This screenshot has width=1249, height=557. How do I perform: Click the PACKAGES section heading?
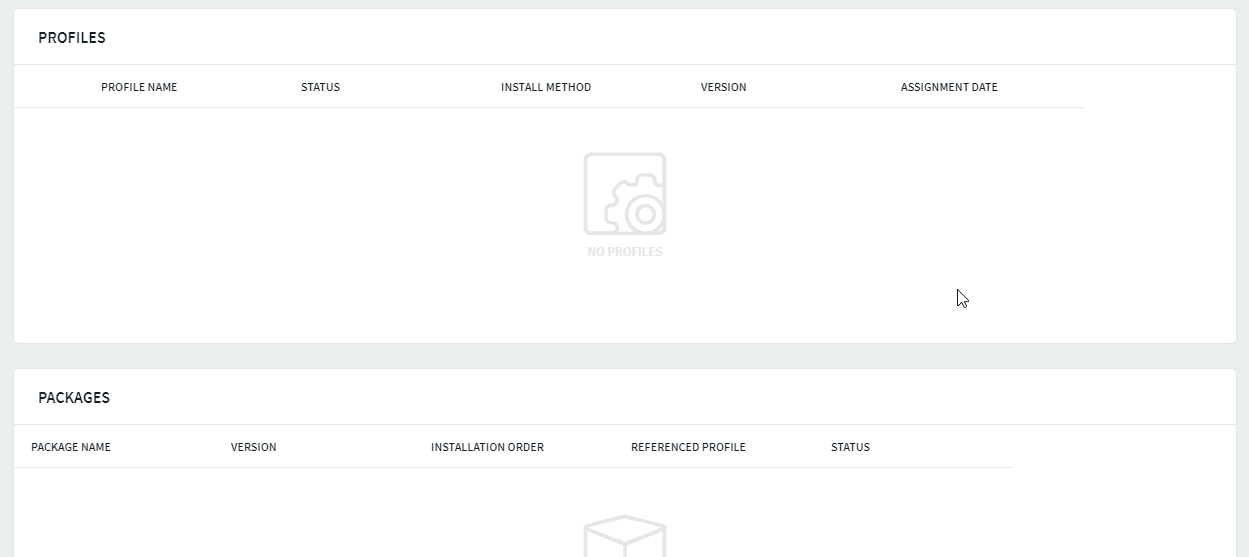point(74,398)
